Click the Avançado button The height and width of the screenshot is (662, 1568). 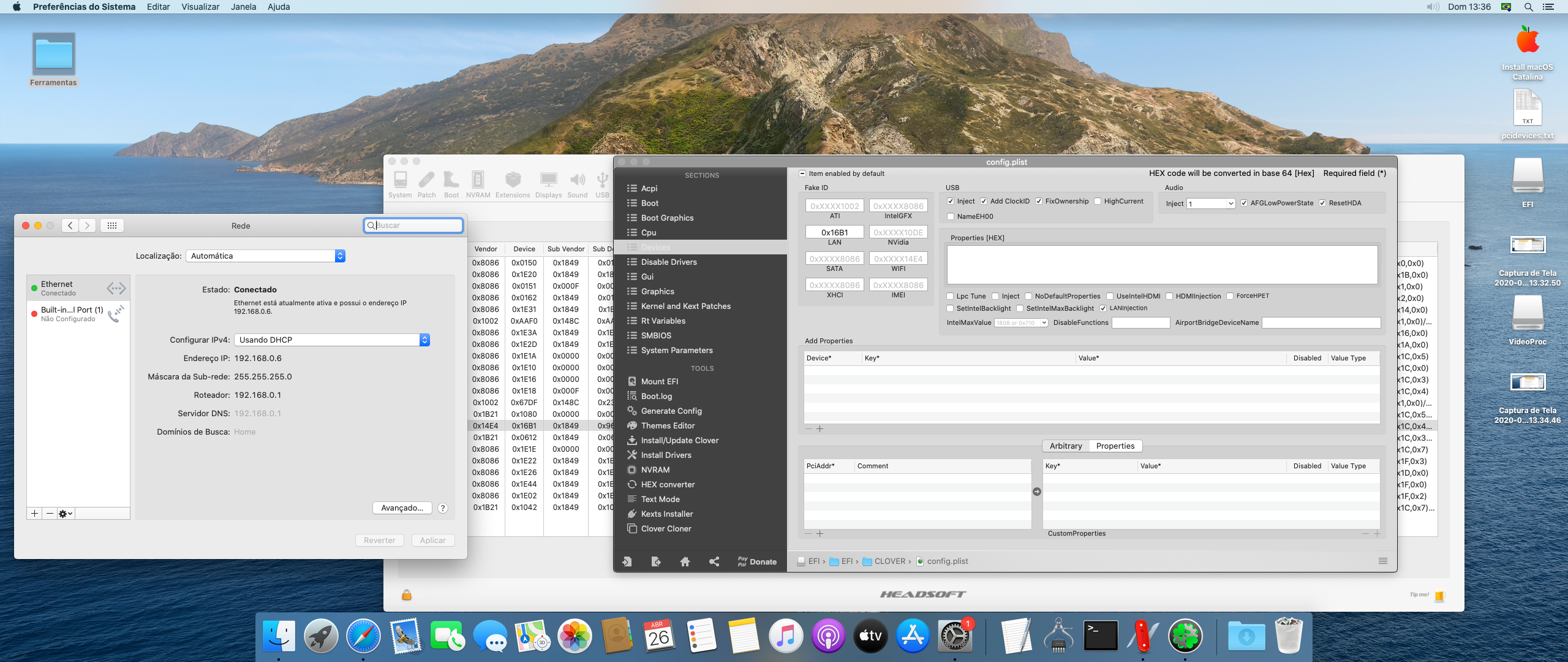coord(402,508)
